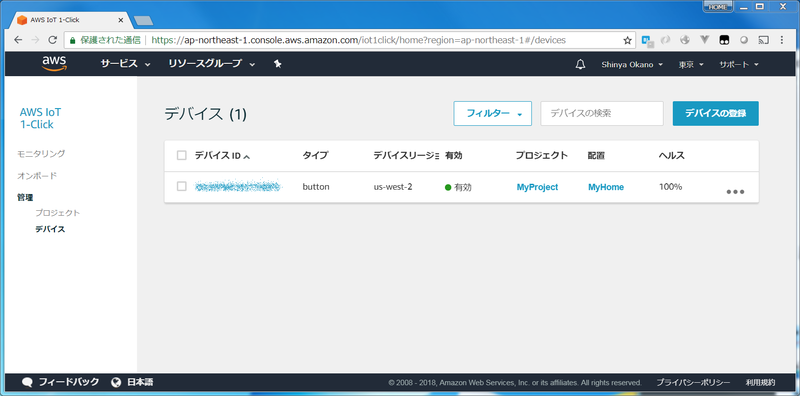Screen dimensions: 800x396
Task: Click the black square extension icon
Action: point(724,40)
